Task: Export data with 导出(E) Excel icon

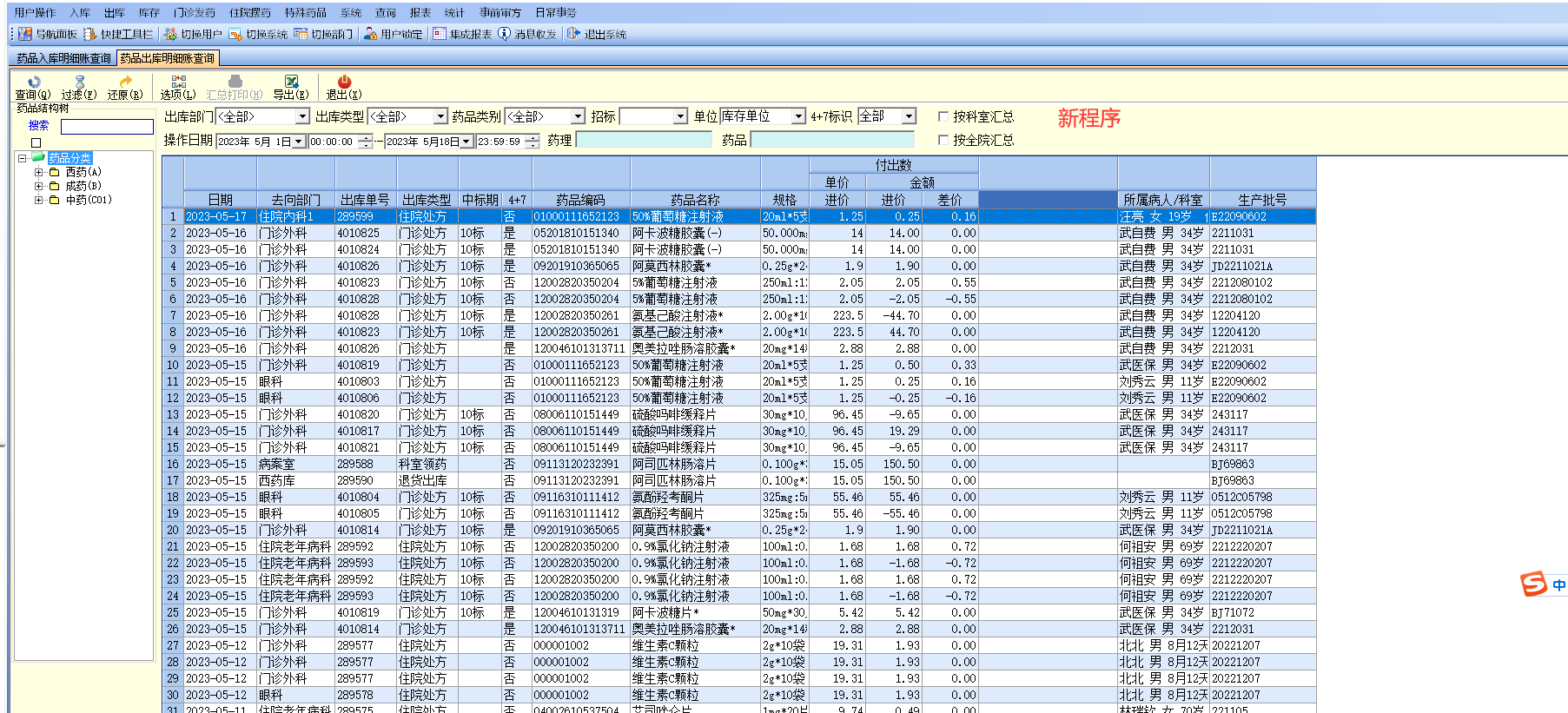Action: coord(291,82)
